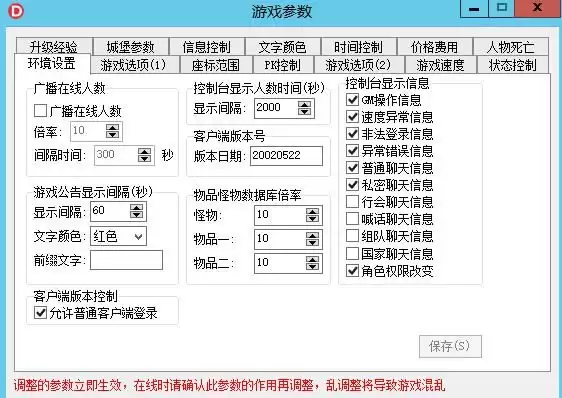Click the 怪物 multiplier value field
The height and width of the screenshot is (398, 562).
tap(289, 215)
